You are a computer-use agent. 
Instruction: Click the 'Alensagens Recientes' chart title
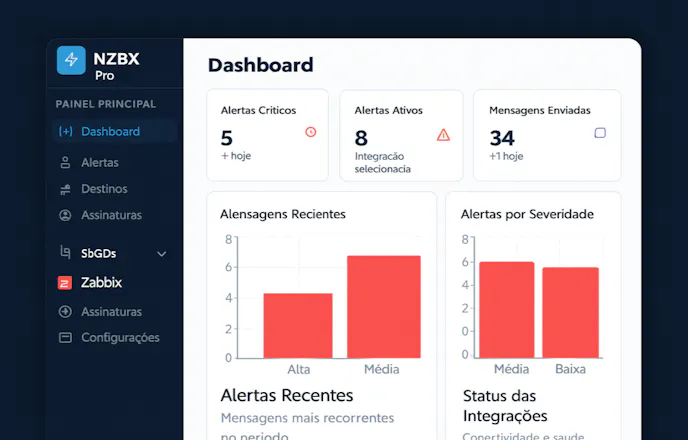pyautogui.click(x=283, y=214)
